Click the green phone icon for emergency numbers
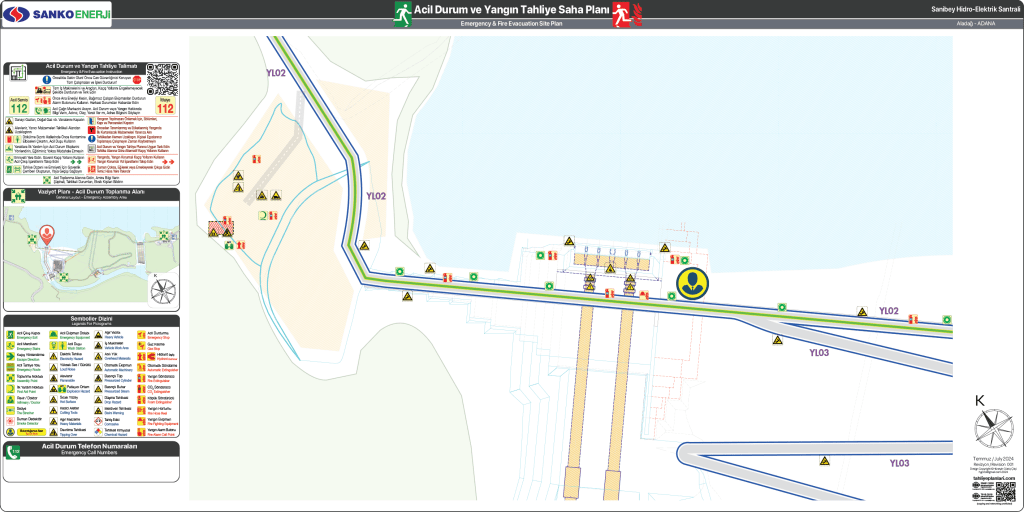1024x512 pixels. click(13, 452)
